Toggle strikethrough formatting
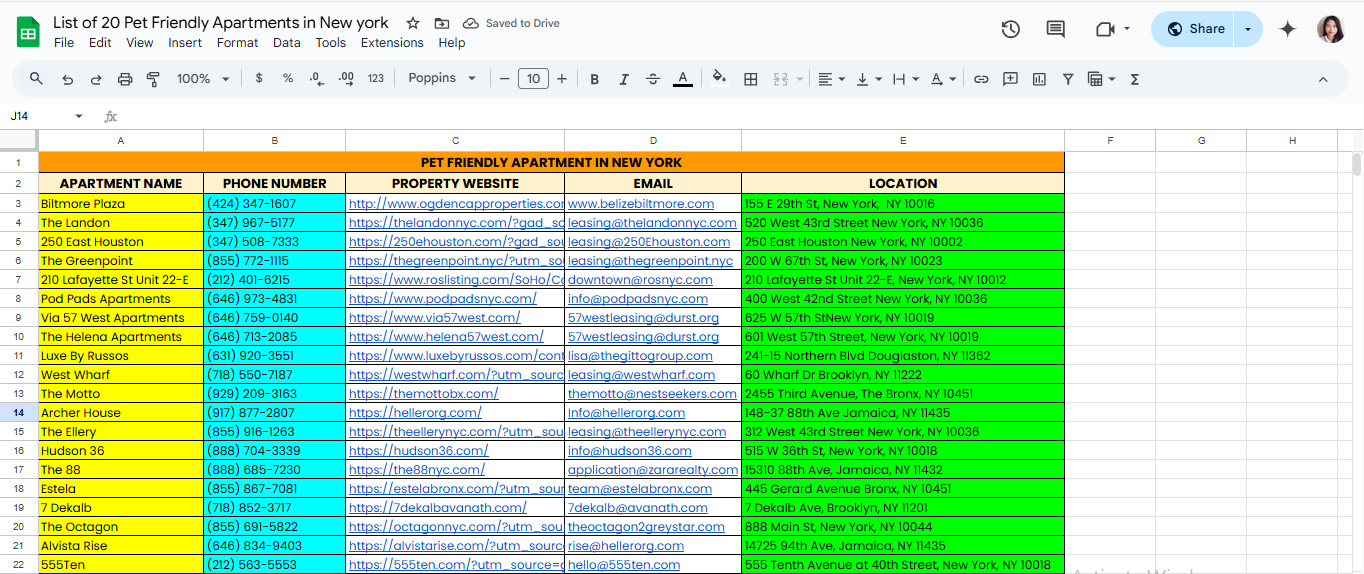This screenshot has height=574, width=1364. (653, 79)
